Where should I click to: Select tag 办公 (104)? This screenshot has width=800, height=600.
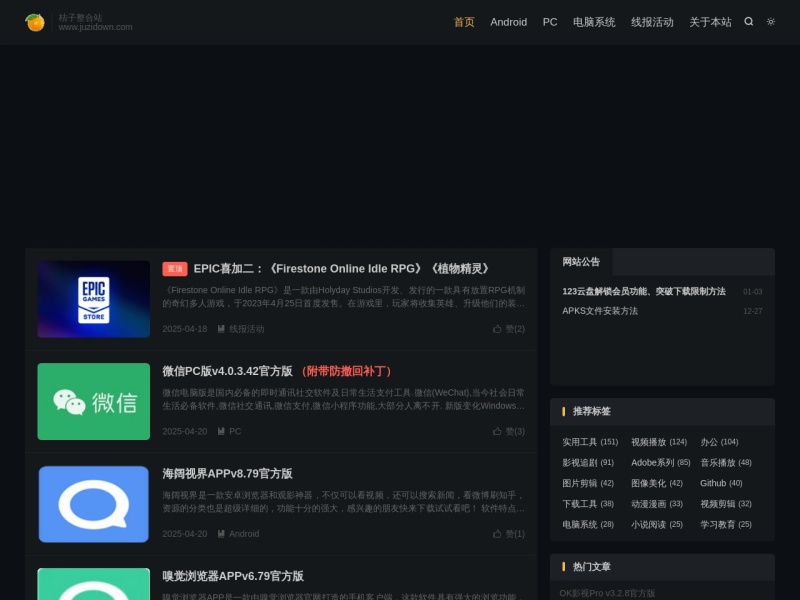[x=719, y=442]
